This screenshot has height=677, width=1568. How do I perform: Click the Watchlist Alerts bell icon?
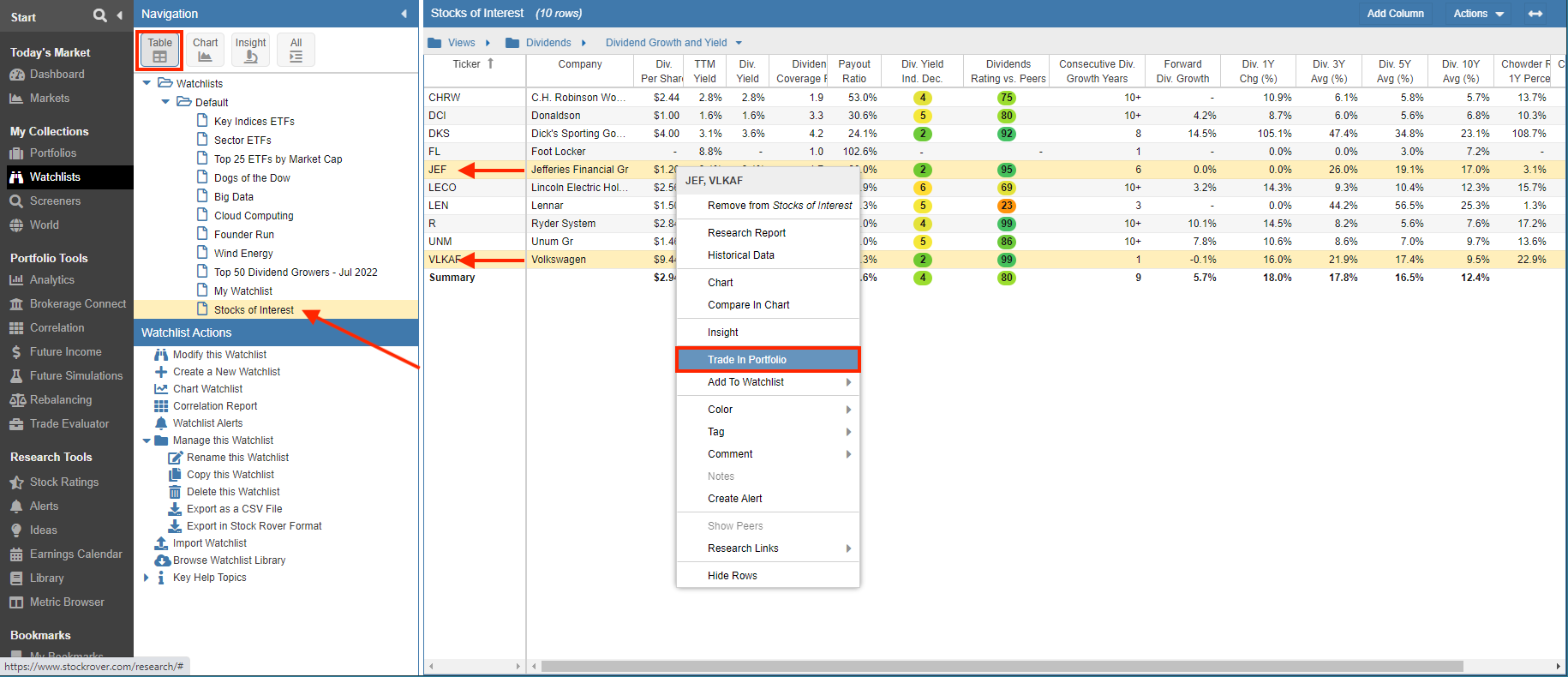click(x=161, y=423)
